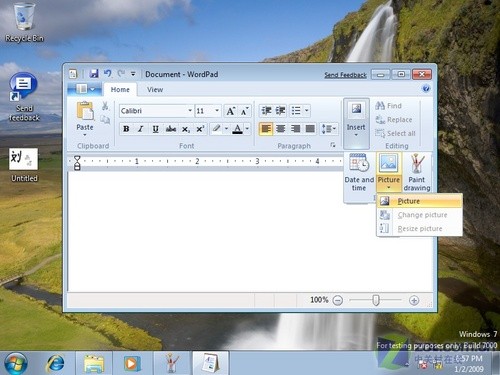Open the Windows Start button

pyautogui.click(x=16, y=363)
